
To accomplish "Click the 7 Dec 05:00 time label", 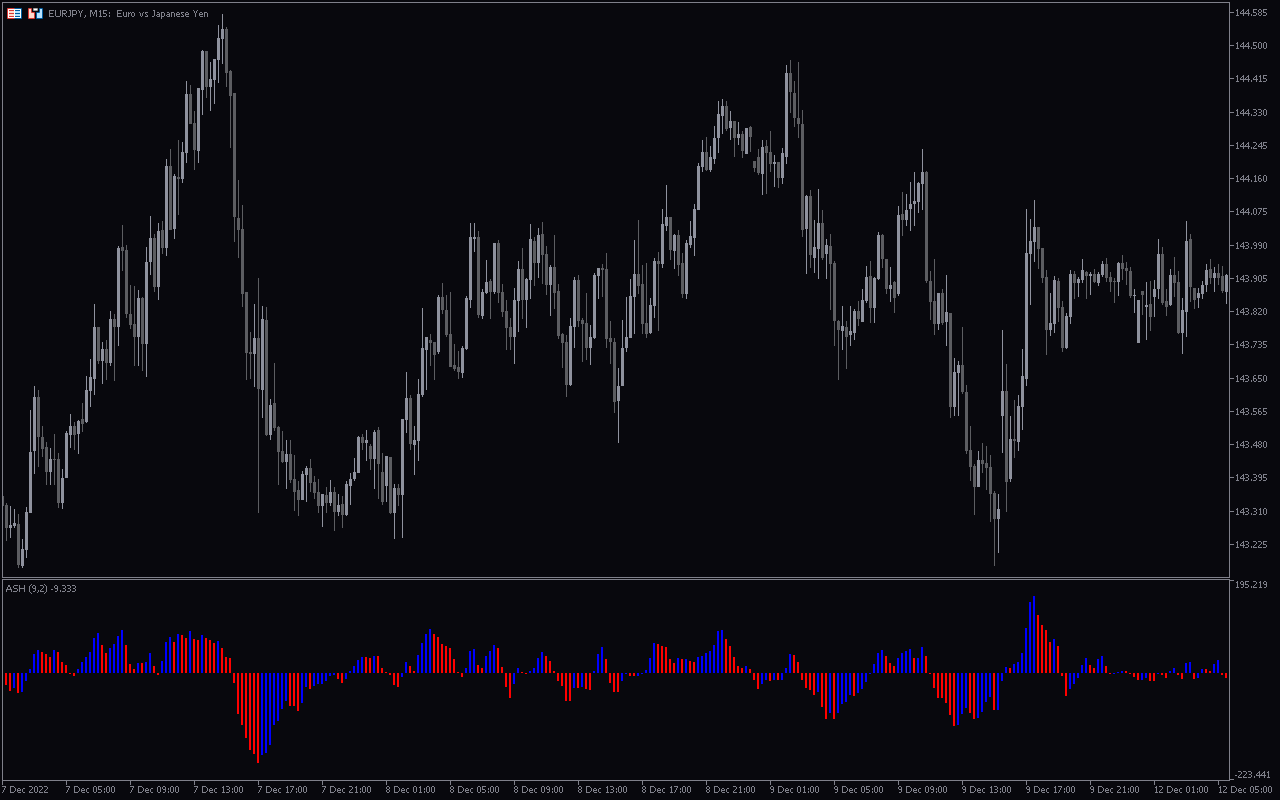I will pyautogui.click(x=90, y=789).
